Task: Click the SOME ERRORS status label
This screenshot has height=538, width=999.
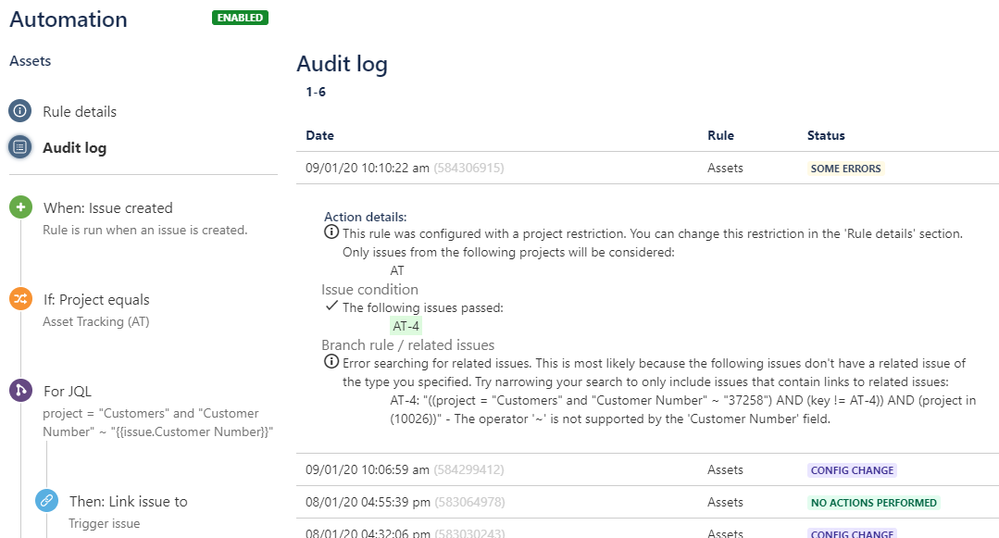Action: coord(845,168)
